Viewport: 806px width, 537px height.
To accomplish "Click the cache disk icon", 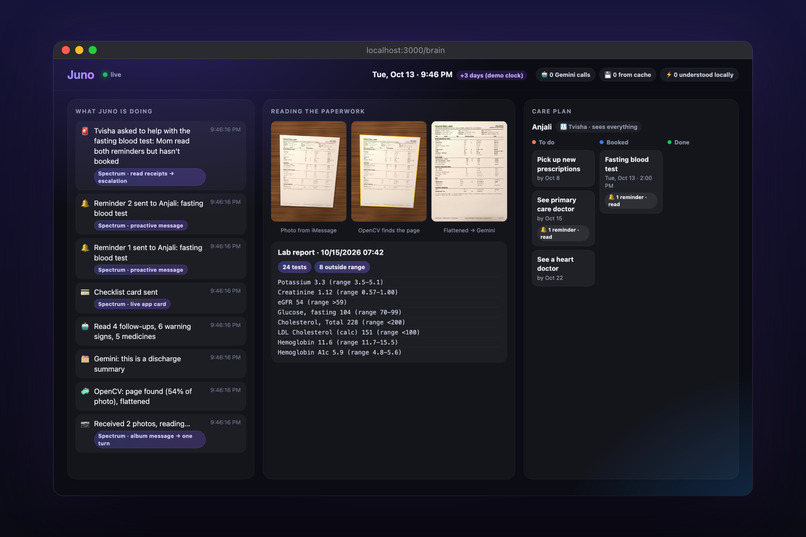I will [x=608, y=75].
